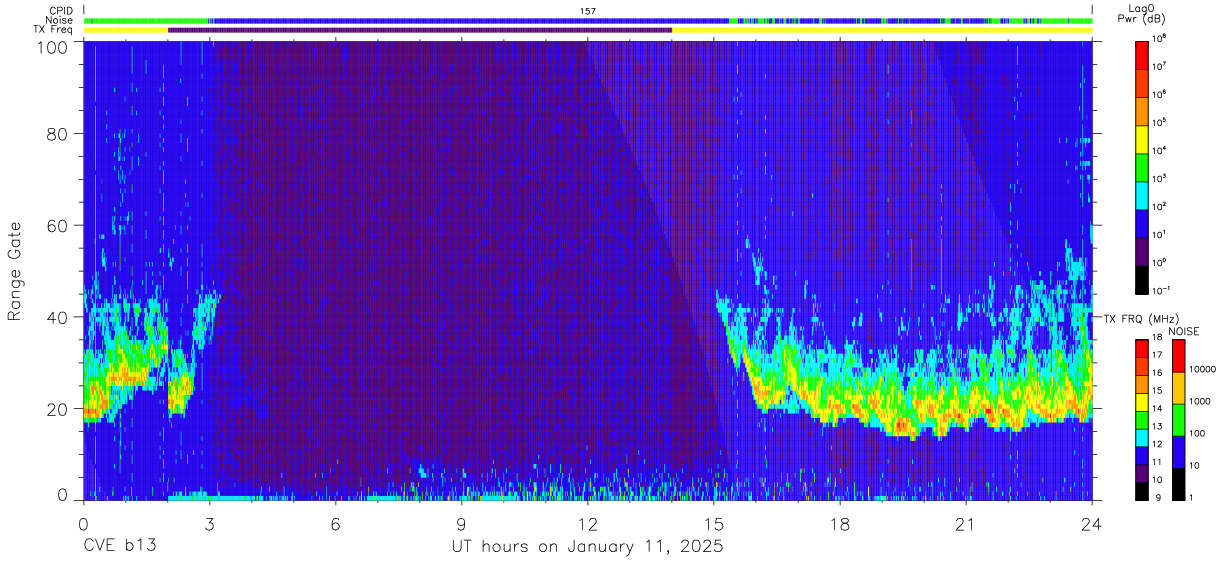This screenshot has width=1228, height=567.
Task: Click the 15 hour mark on the UT axis
Action: [x=713, y=524]
